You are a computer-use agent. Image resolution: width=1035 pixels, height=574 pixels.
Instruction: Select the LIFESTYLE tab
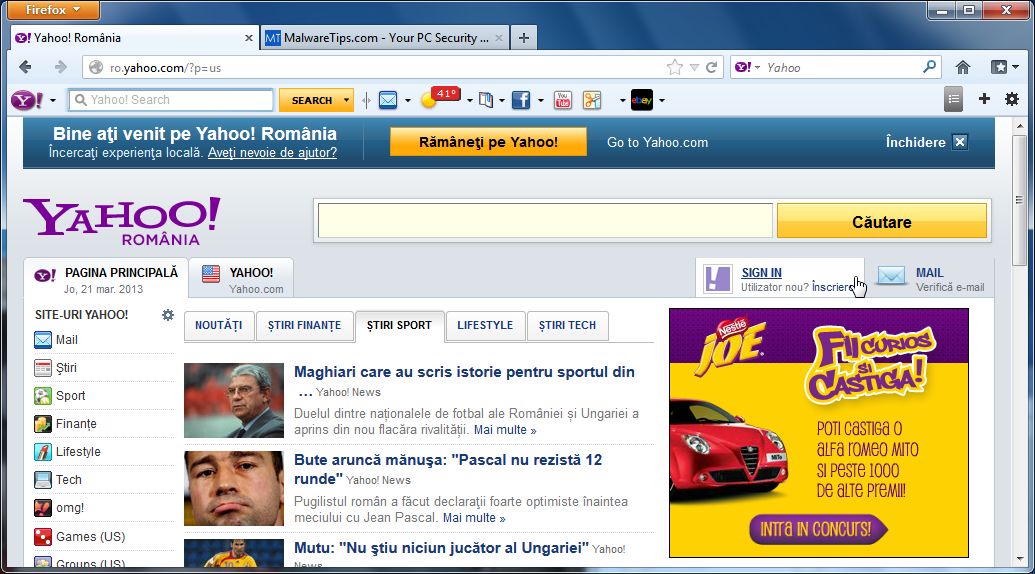tap(485, 325)
